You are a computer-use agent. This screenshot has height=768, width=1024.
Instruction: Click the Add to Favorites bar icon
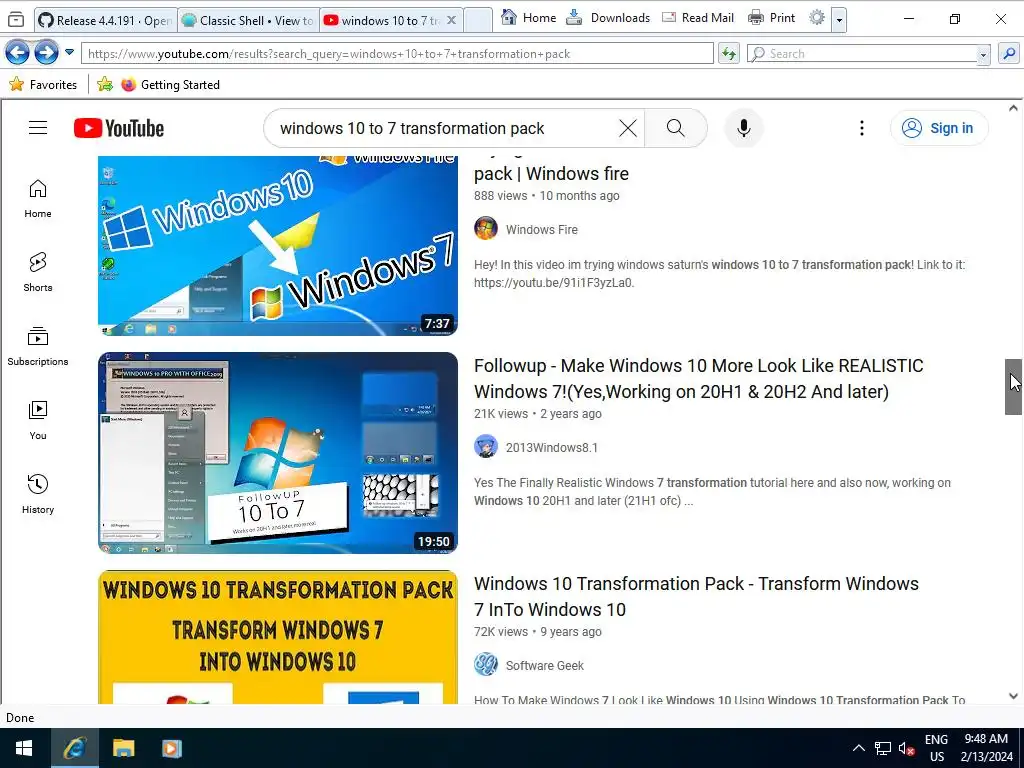pyautogui.click(x=104, y=84)
